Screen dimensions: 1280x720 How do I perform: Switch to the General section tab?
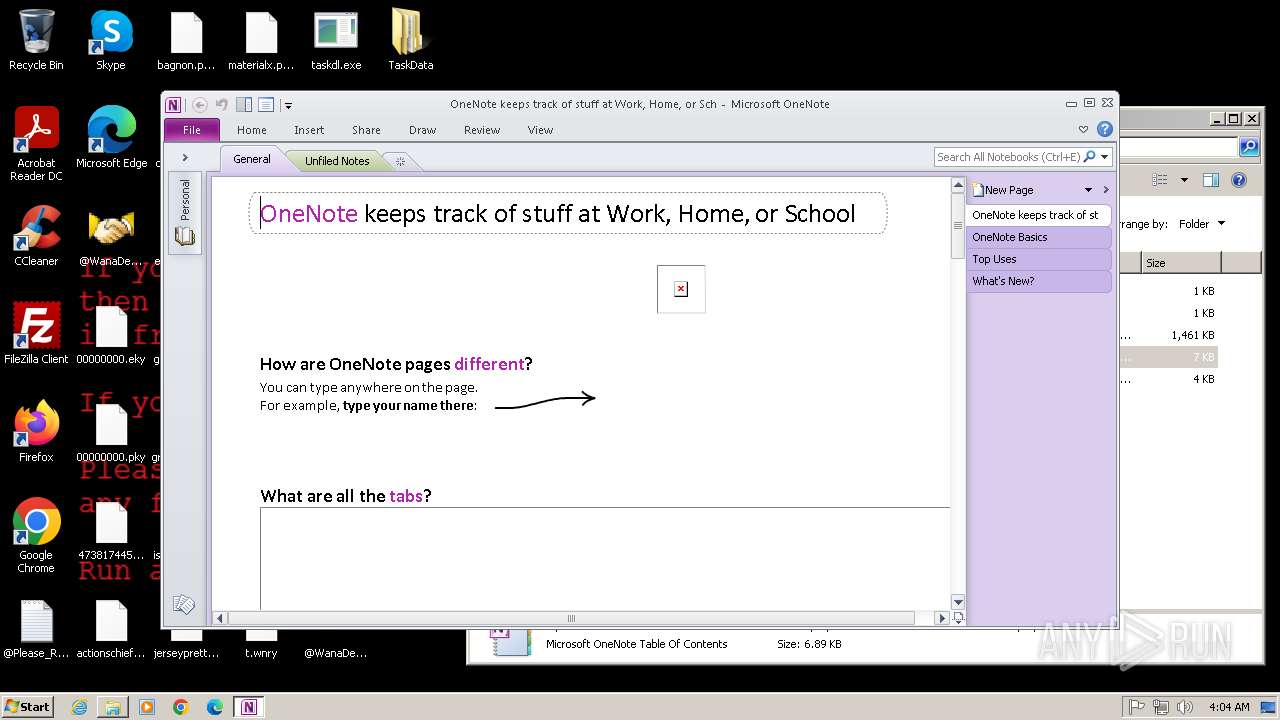click(x=252, y=159)
